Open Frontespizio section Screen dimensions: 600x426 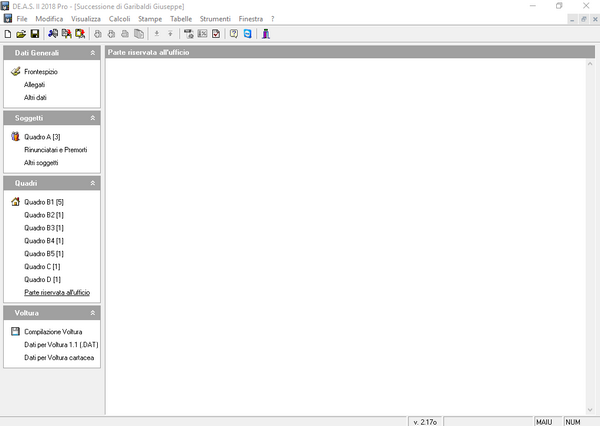click(x=41, y=72)
